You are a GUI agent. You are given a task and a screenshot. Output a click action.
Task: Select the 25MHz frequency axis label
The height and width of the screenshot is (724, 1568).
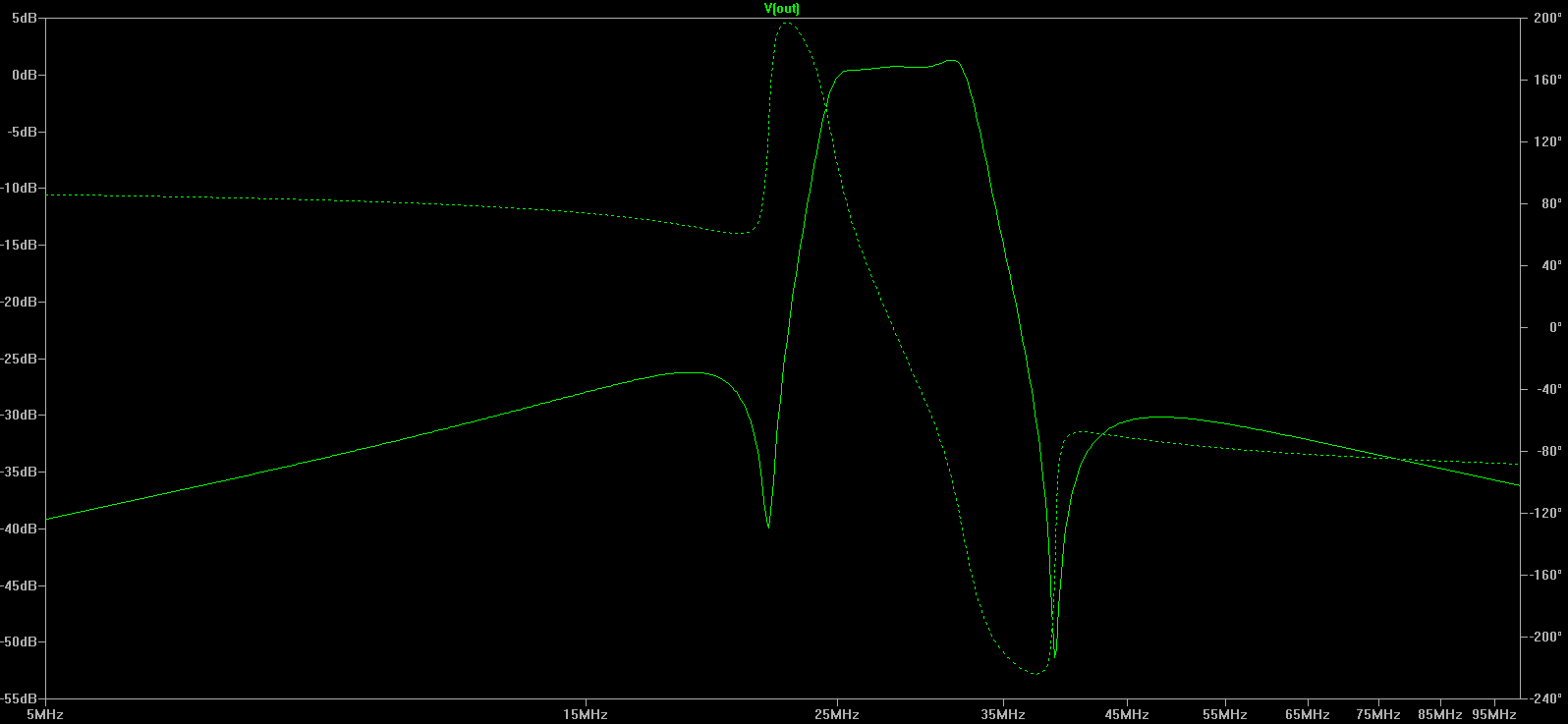(x=837, y=714)
